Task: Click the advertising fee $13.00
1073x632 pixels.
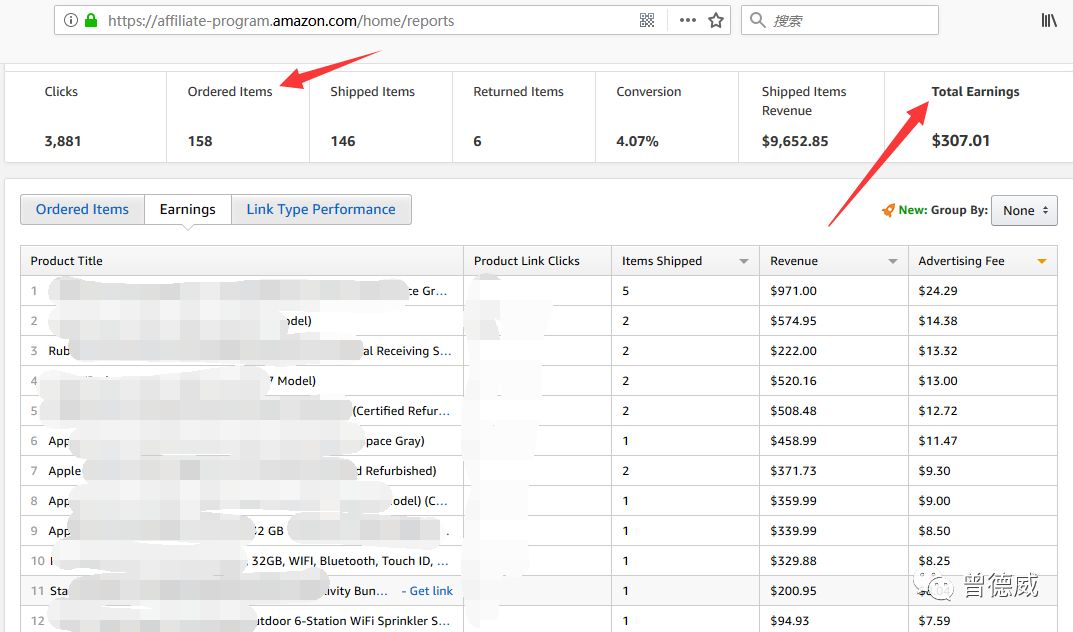Action: pyautogui.click(x=938, y=381)
